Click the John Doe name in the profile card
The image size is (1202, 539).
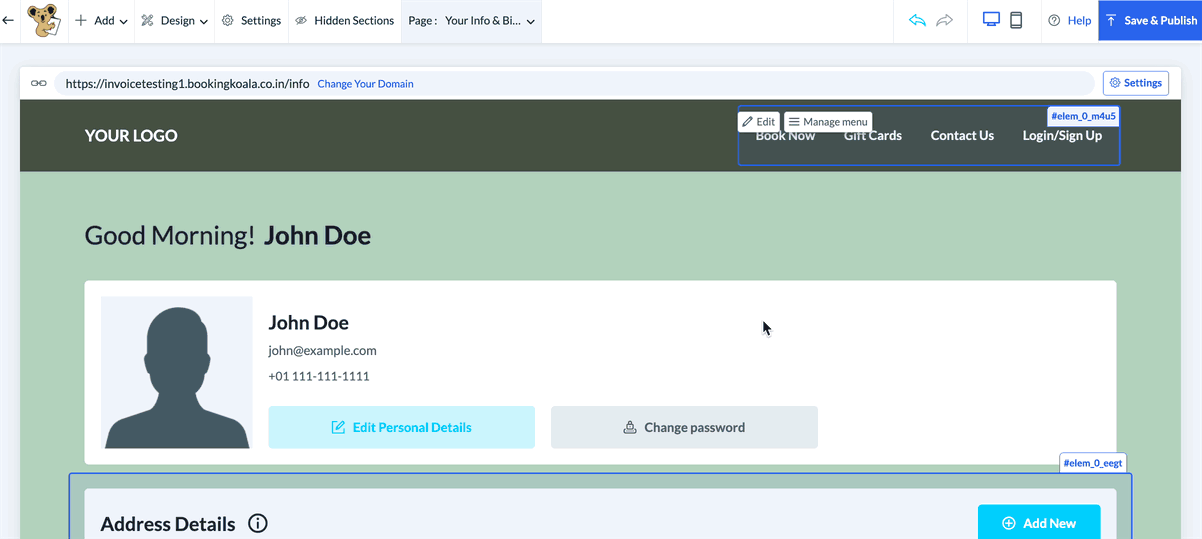coord(309,323)
